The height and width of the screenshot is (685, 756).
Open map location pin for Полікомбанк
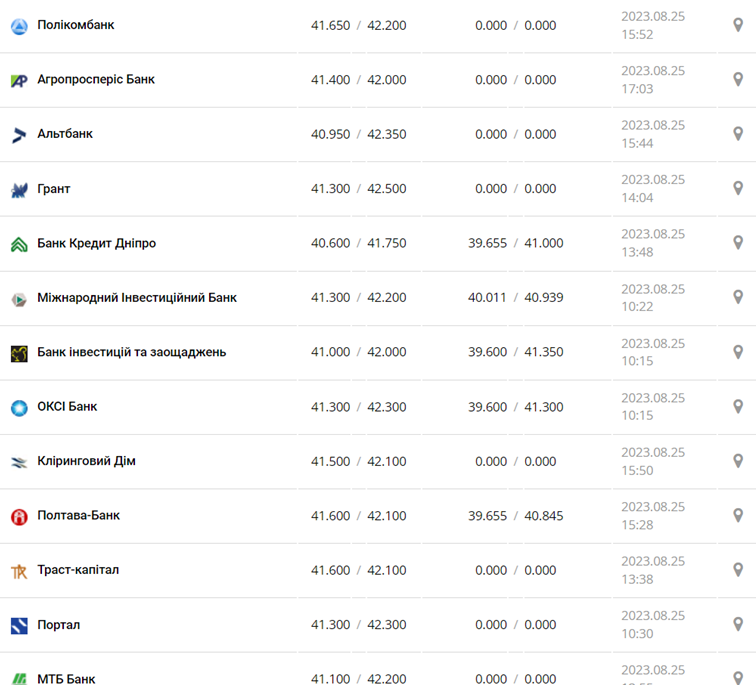click(x=738, y=25)
